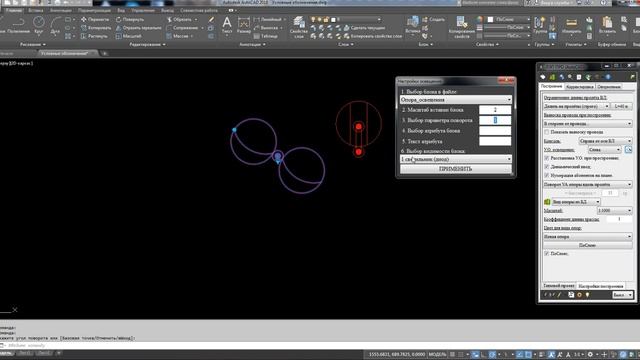The image size is (640, 360).
Task: Click the save disk icon at plugin panel bottom
Action: coord(571,295)
